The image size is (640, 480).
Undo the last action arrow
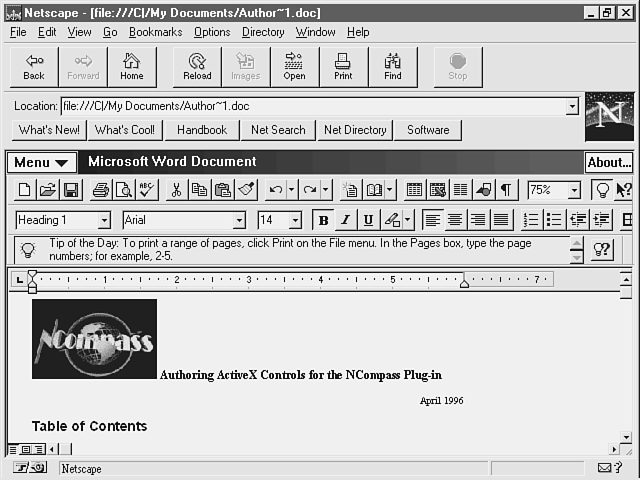[276, 190]
